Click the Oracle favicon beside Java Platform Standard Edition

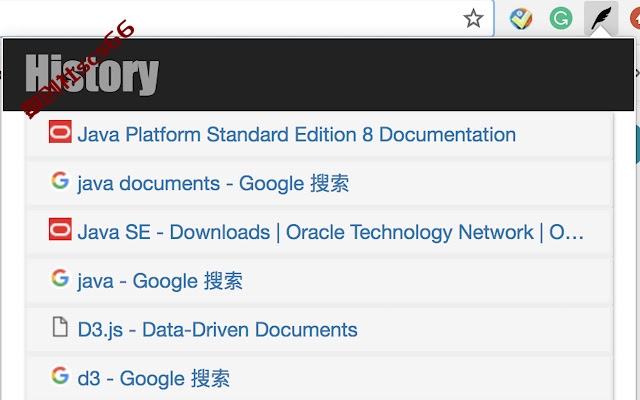60,131
